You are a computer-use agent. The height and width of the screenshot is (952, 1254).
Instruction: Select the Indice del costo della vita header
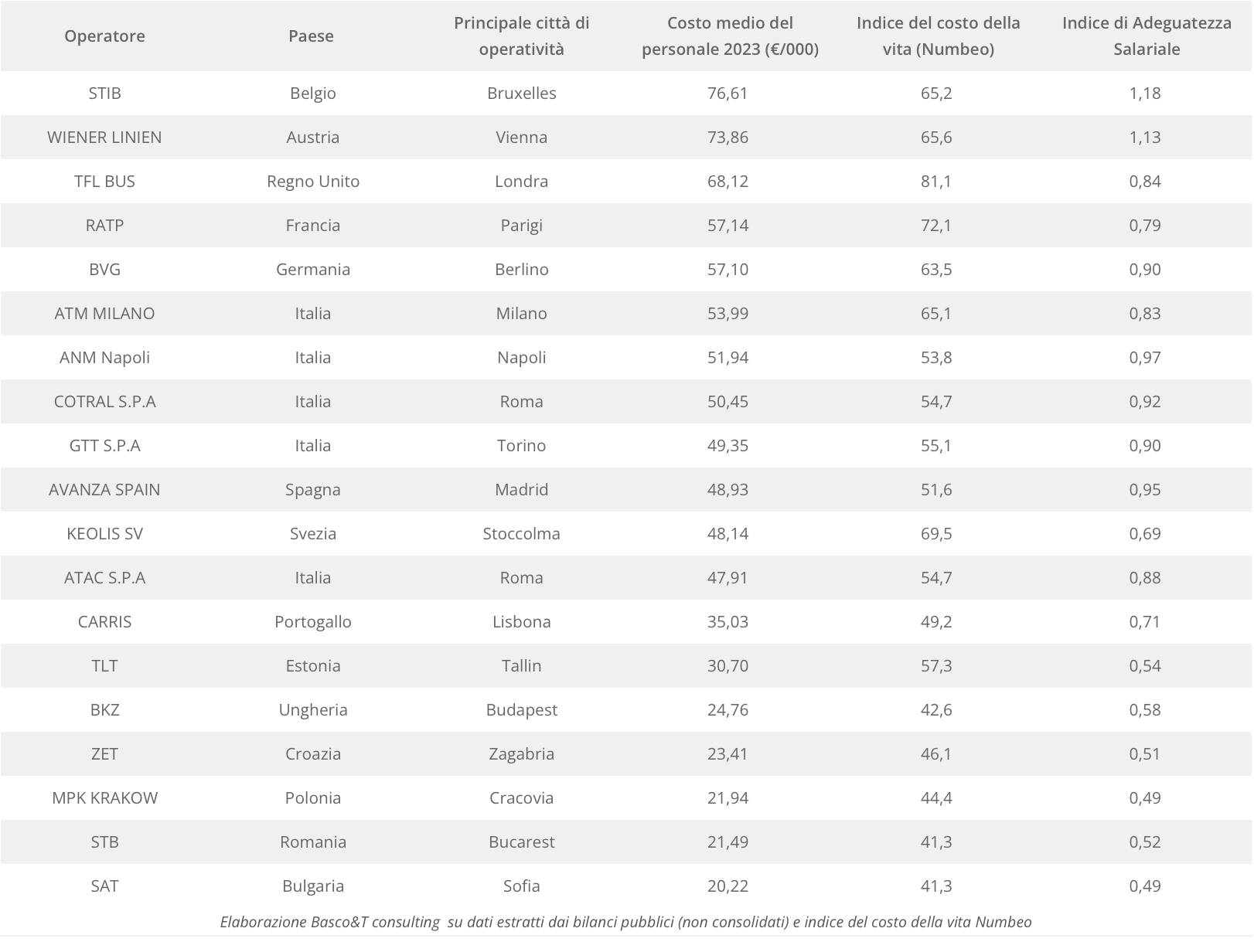coord(938,36)
